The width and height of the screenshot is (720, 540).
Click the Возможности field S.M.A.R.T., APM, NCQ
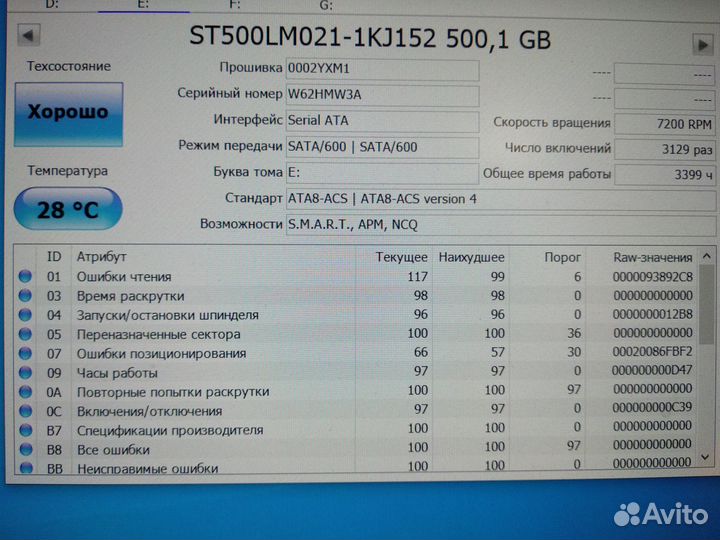coord(501,225)
